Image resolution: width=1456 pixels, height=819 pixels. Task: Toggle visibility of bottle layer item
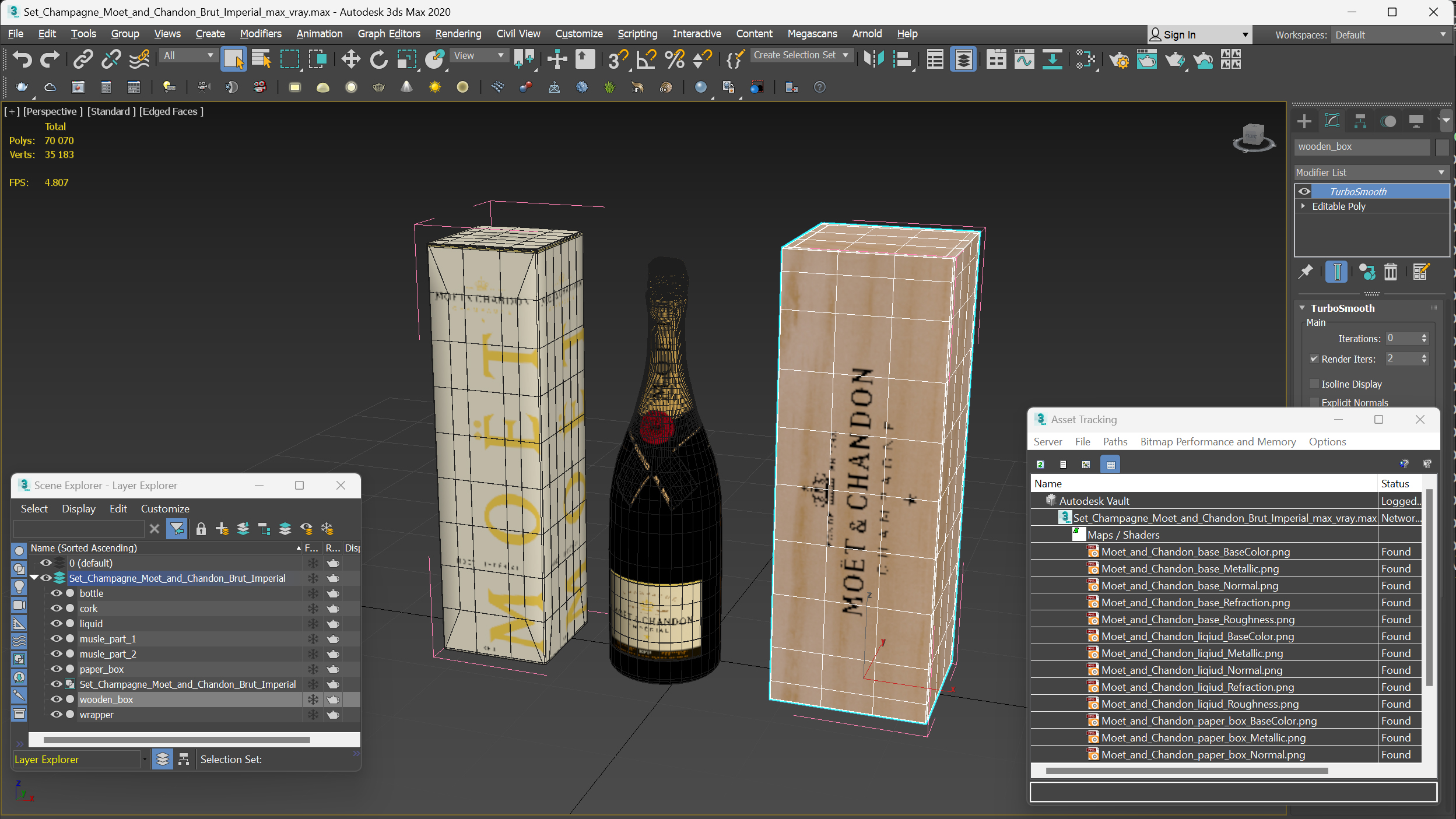pos(56,593)
